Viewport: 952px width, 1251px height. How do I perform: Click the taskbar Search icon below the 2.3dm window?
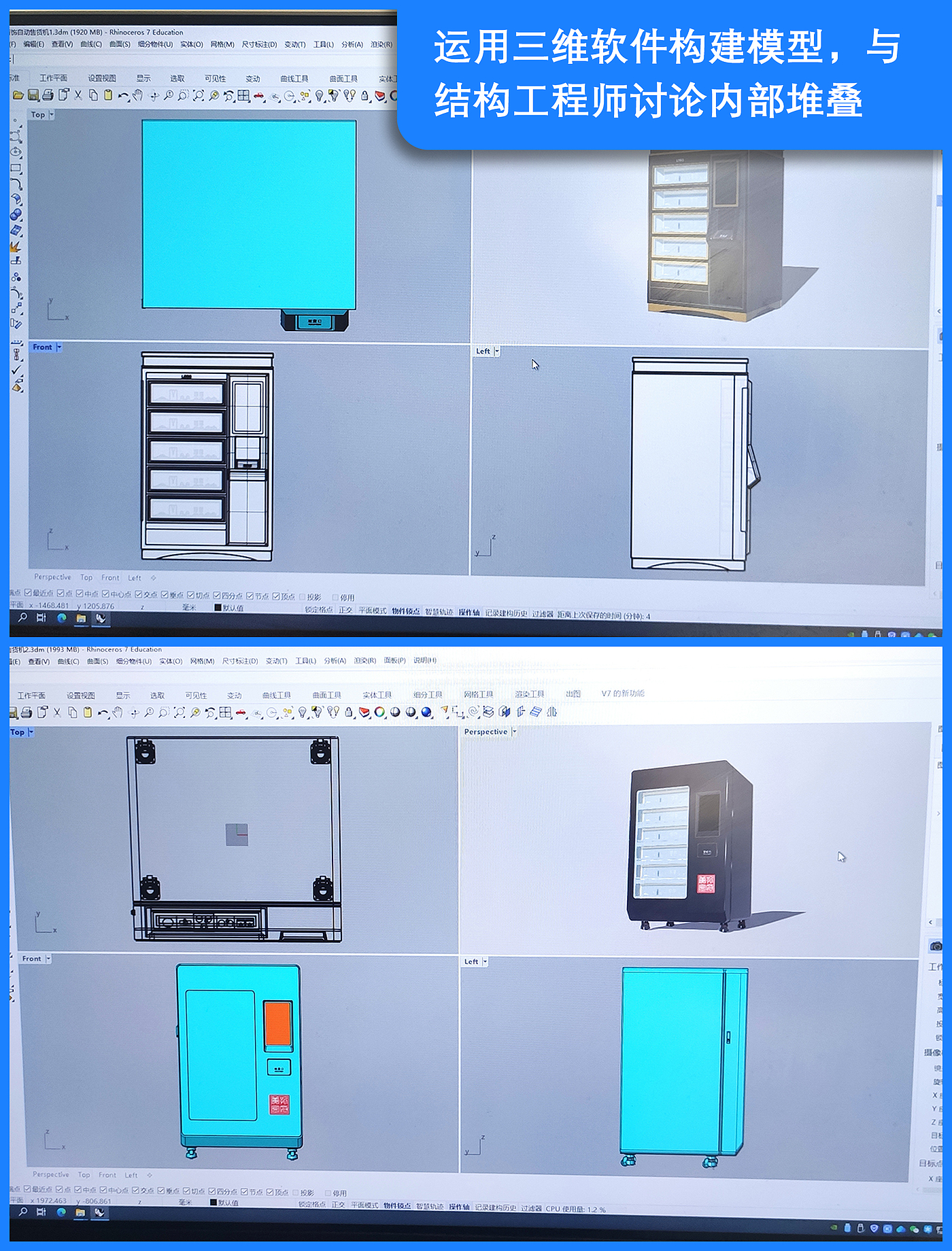point(22,1212)
